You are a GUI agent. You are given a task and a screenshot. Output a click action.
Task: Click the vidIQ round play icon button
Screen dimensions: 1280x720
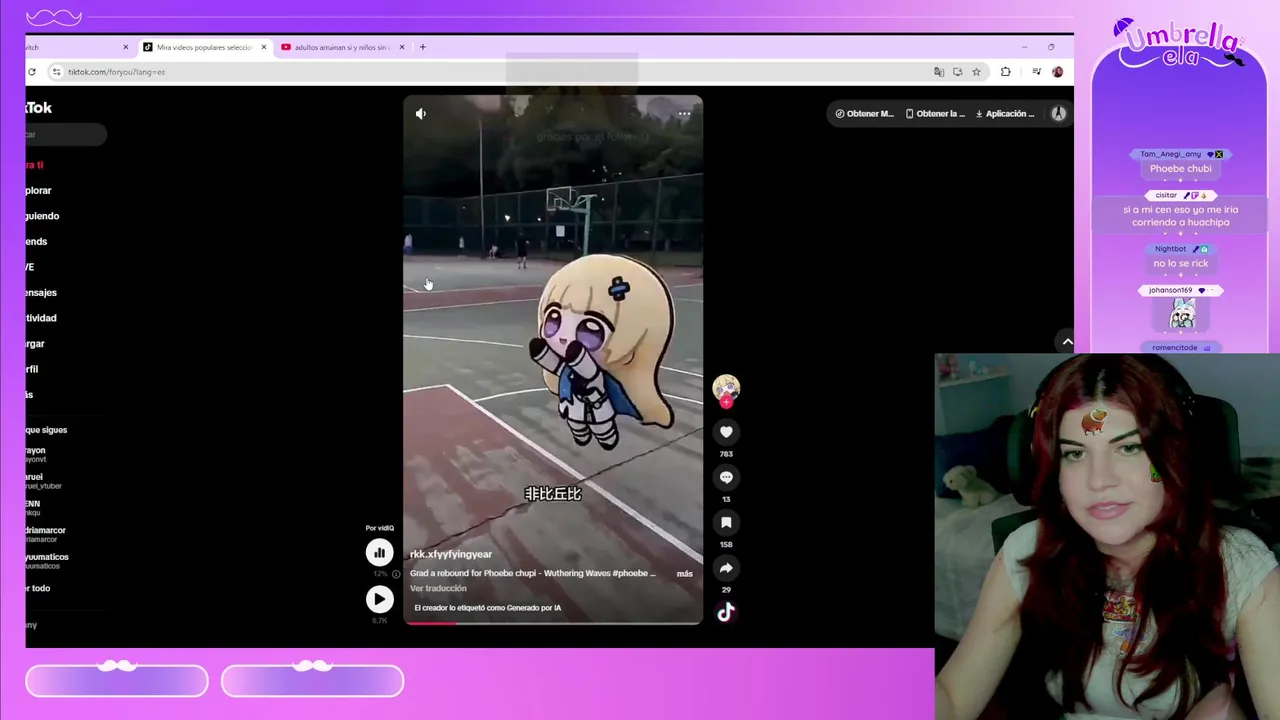tap(379, 599)
